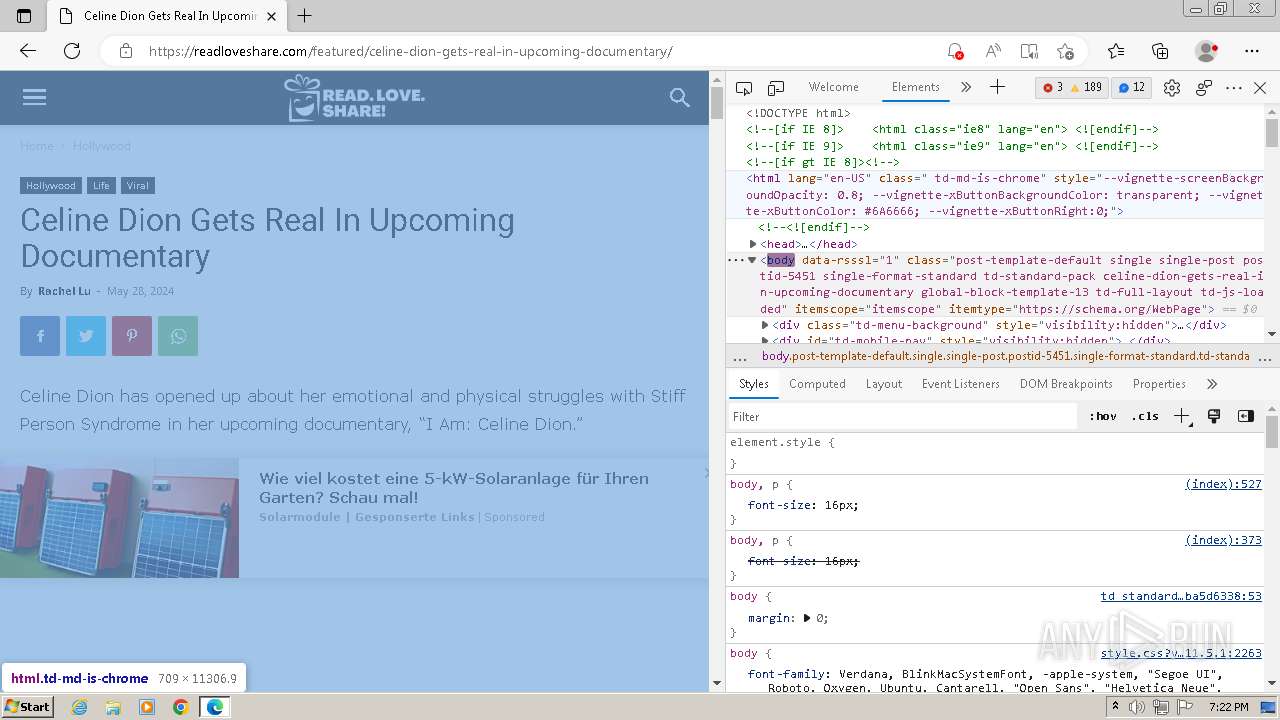Show more style pane tabs
Viewport: 1280px width, 720px height.
(1212, 384)
